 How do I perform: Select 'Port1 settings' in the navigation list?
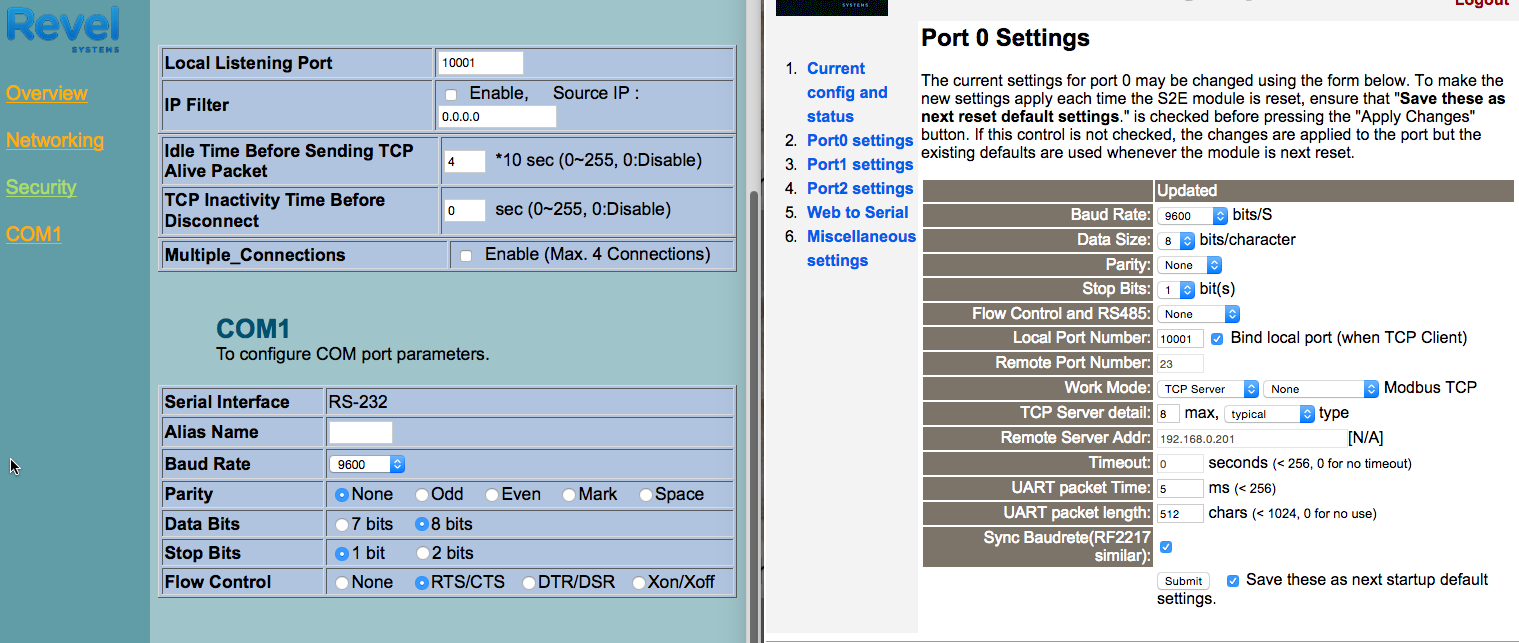(x=859, y=164)
